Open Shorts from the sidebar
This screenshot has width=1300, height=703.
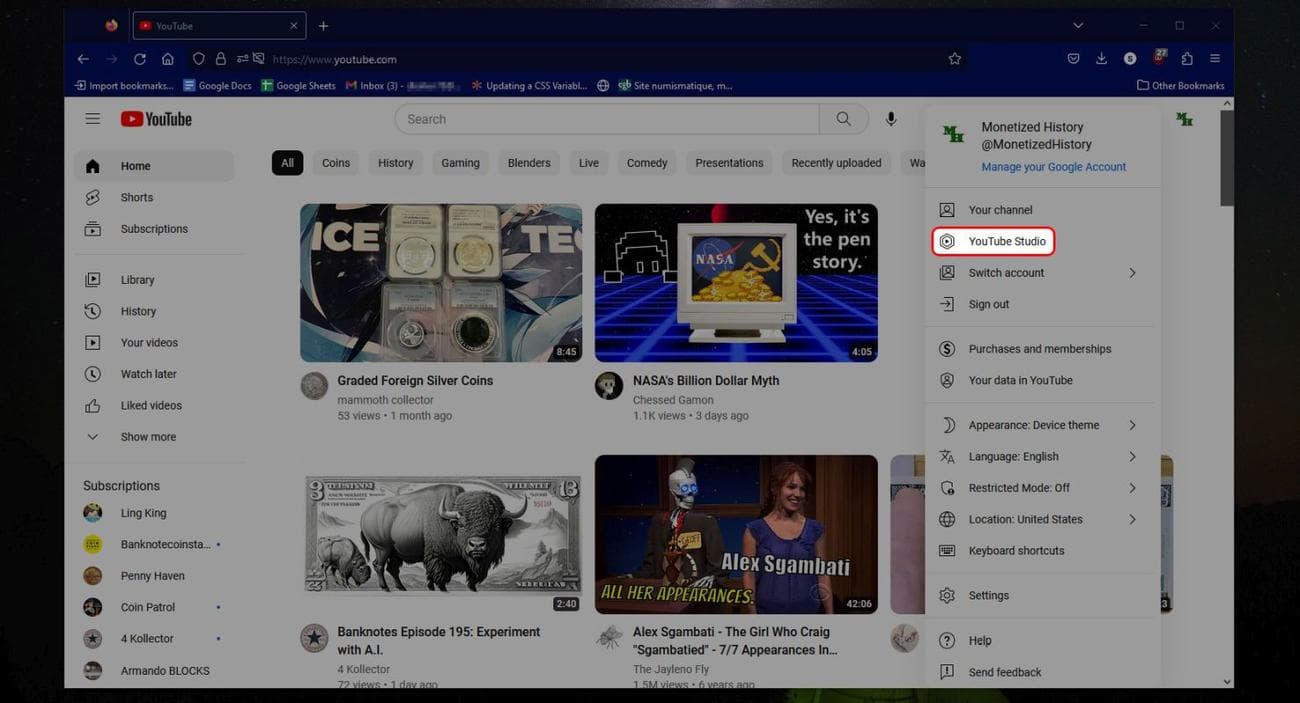click(136, 197)
